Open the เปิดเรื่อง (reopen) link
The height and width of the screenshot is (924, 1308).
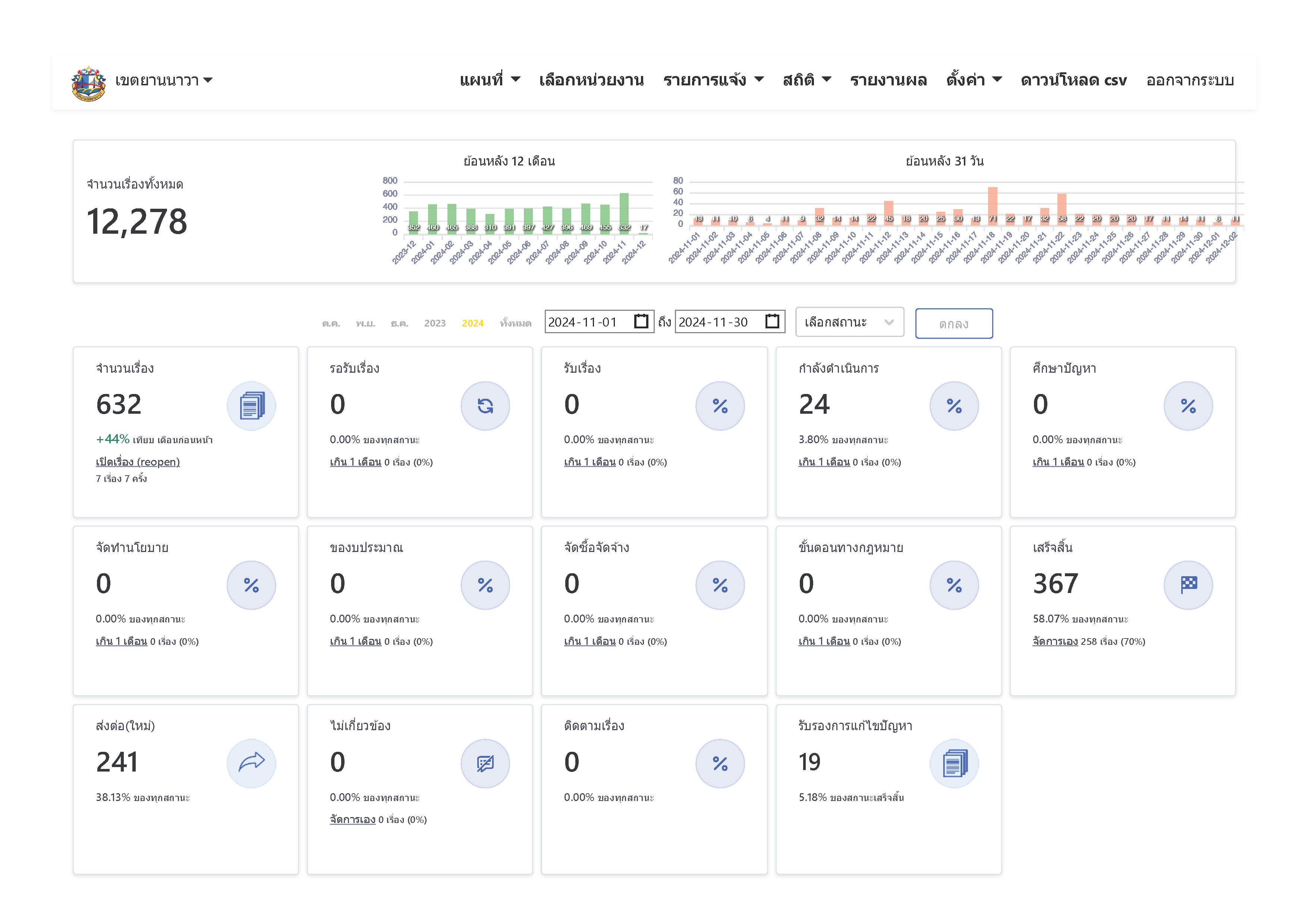tap(137, 462)
